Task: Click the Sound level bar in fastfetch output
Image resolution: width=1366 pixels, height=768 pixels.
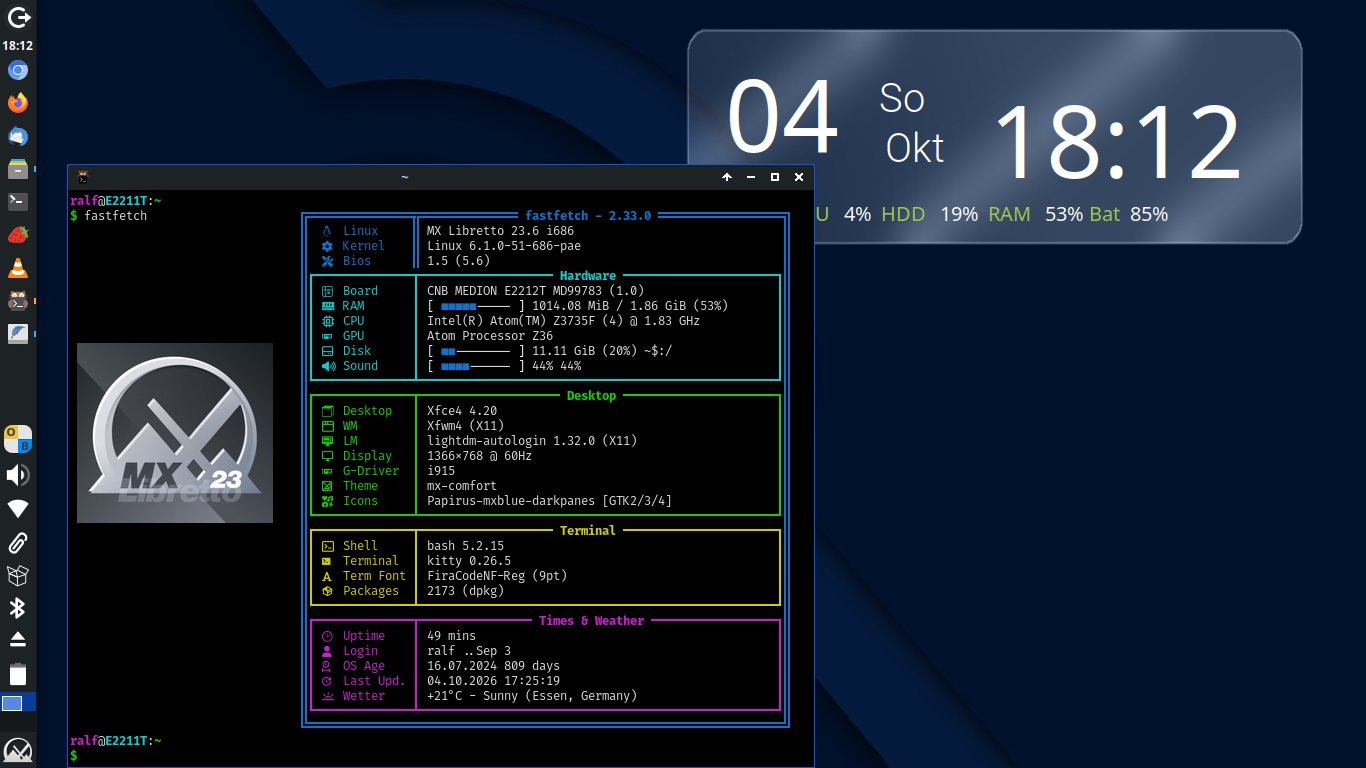Action: [x=476, y=366]
